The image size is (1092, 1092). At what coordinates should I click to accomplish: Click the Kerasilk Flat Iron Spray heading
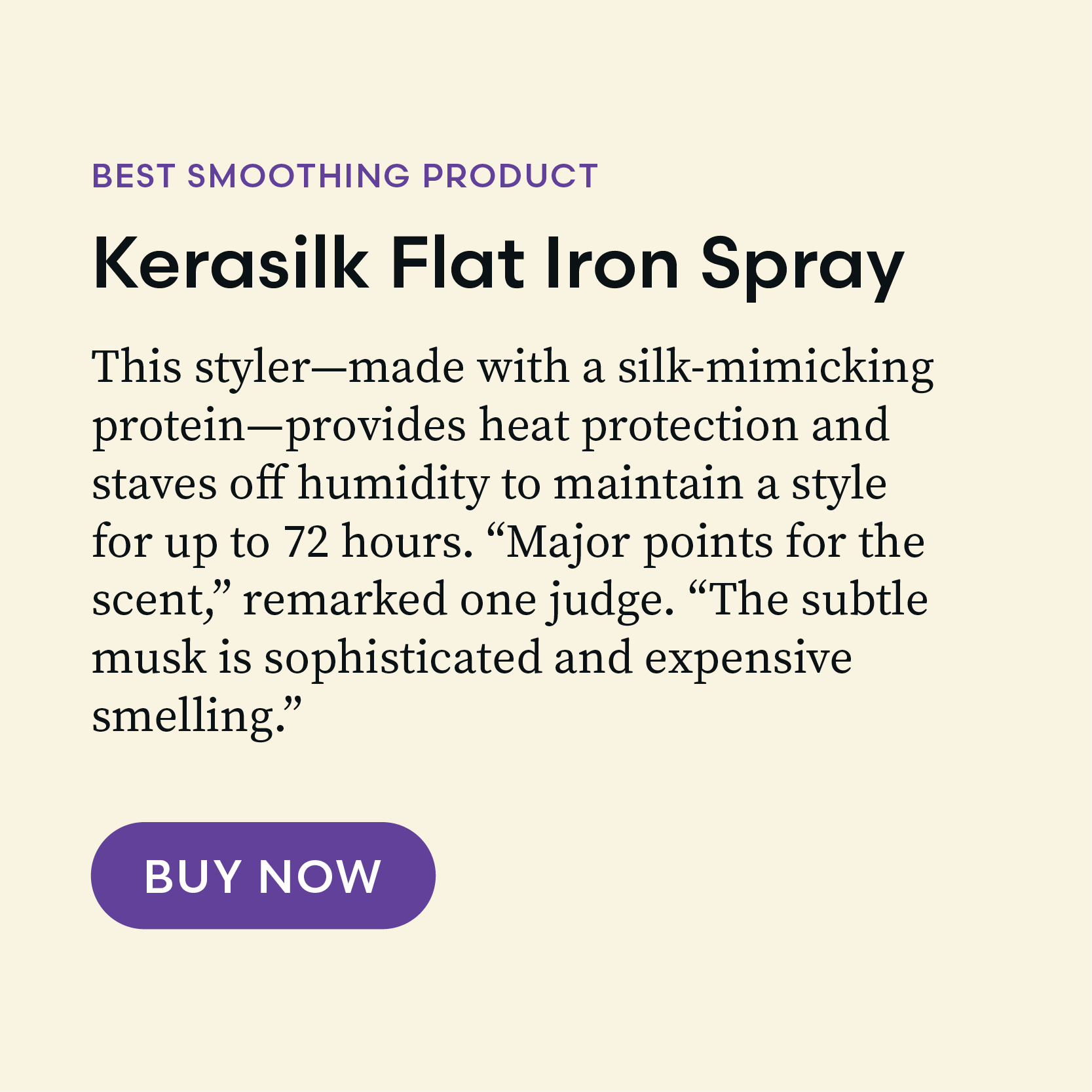click(x=498, y=265)
